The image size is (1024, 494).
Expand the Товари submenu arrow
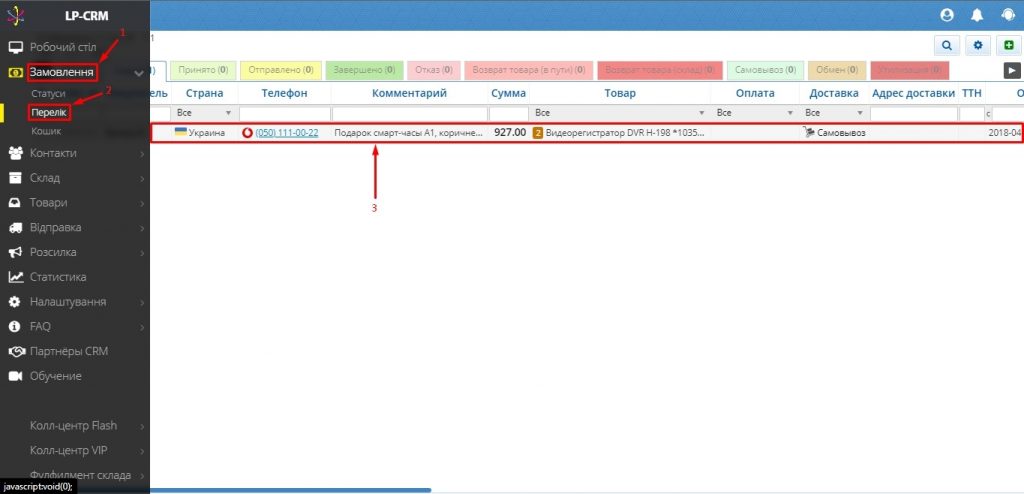[x=142, y=203]
